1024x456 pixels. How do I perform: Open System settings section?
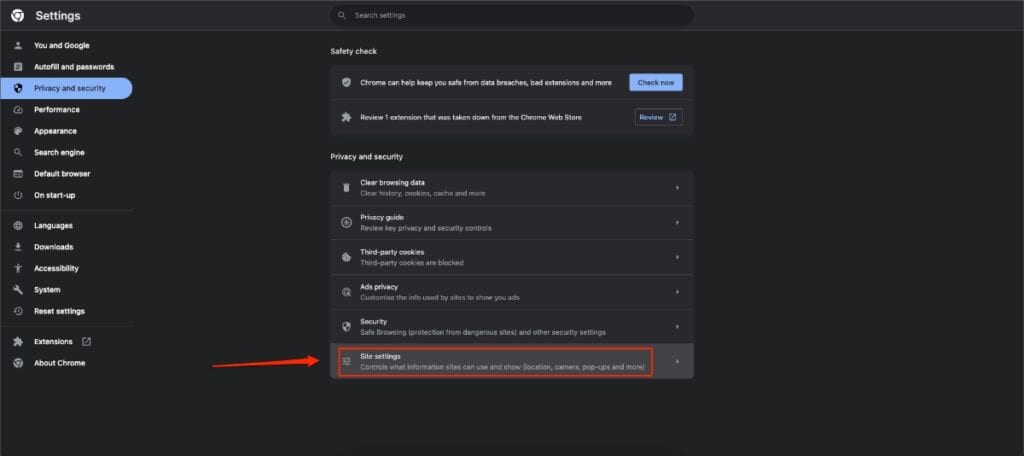(x=47, y=290)
